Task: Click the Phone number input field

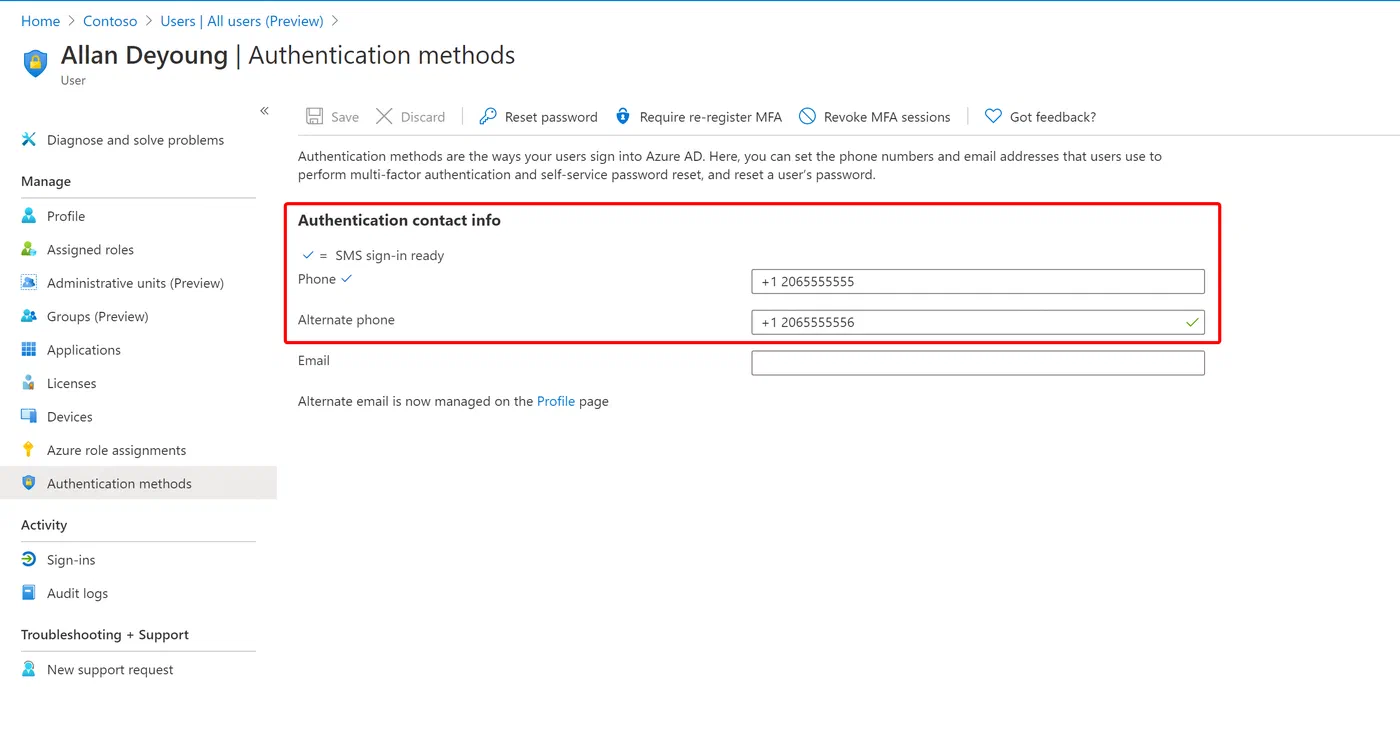Action: pos(978,282)
